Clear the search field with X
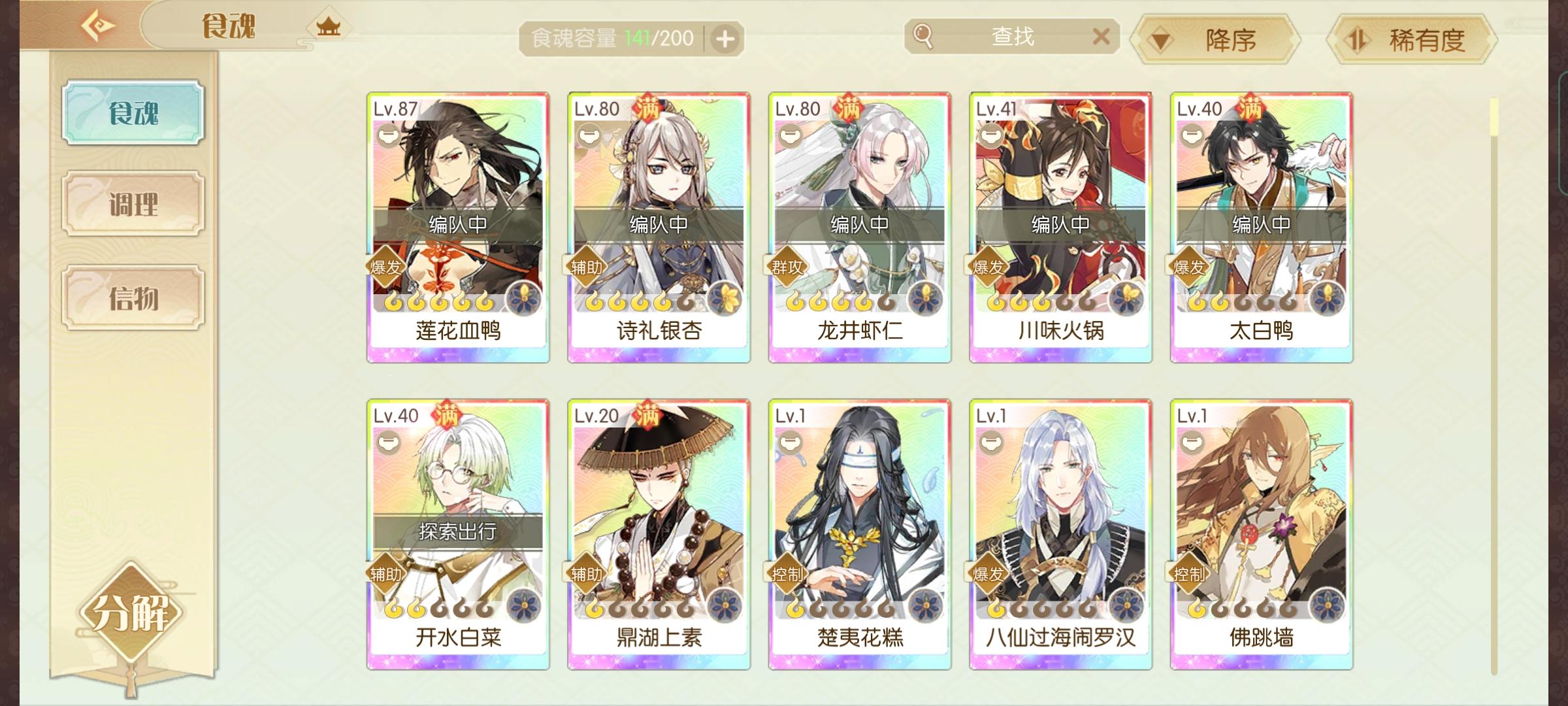1568x706 pixels. point(1101,37)
